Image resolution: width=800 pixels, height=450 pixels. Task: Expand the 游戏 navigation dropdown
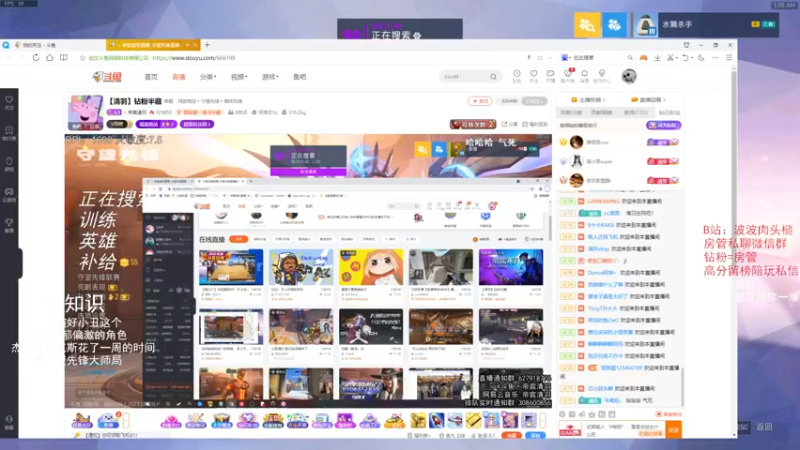coord(270,77)
